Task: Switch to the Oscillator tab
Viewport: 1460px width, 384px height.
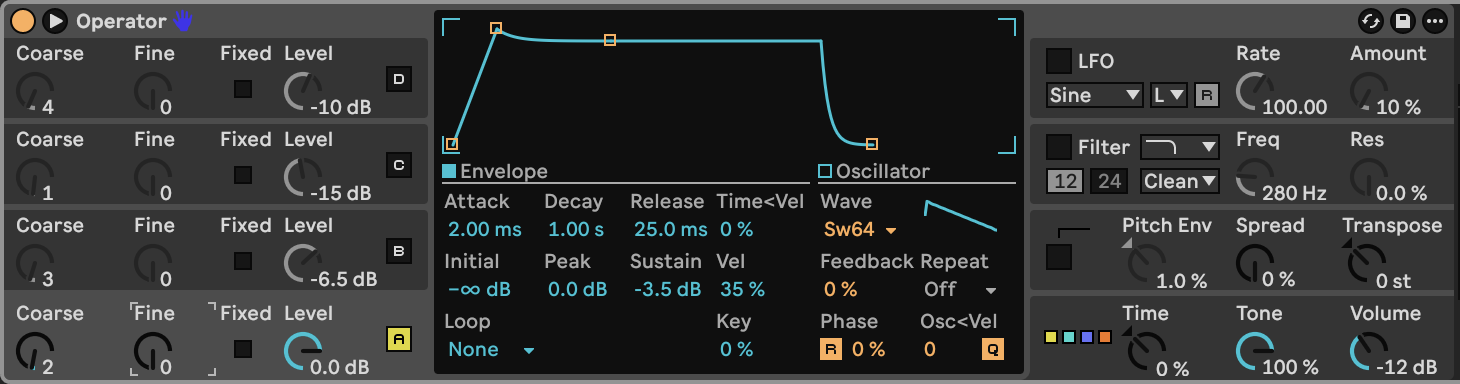Action: click(x=874, y=171)
